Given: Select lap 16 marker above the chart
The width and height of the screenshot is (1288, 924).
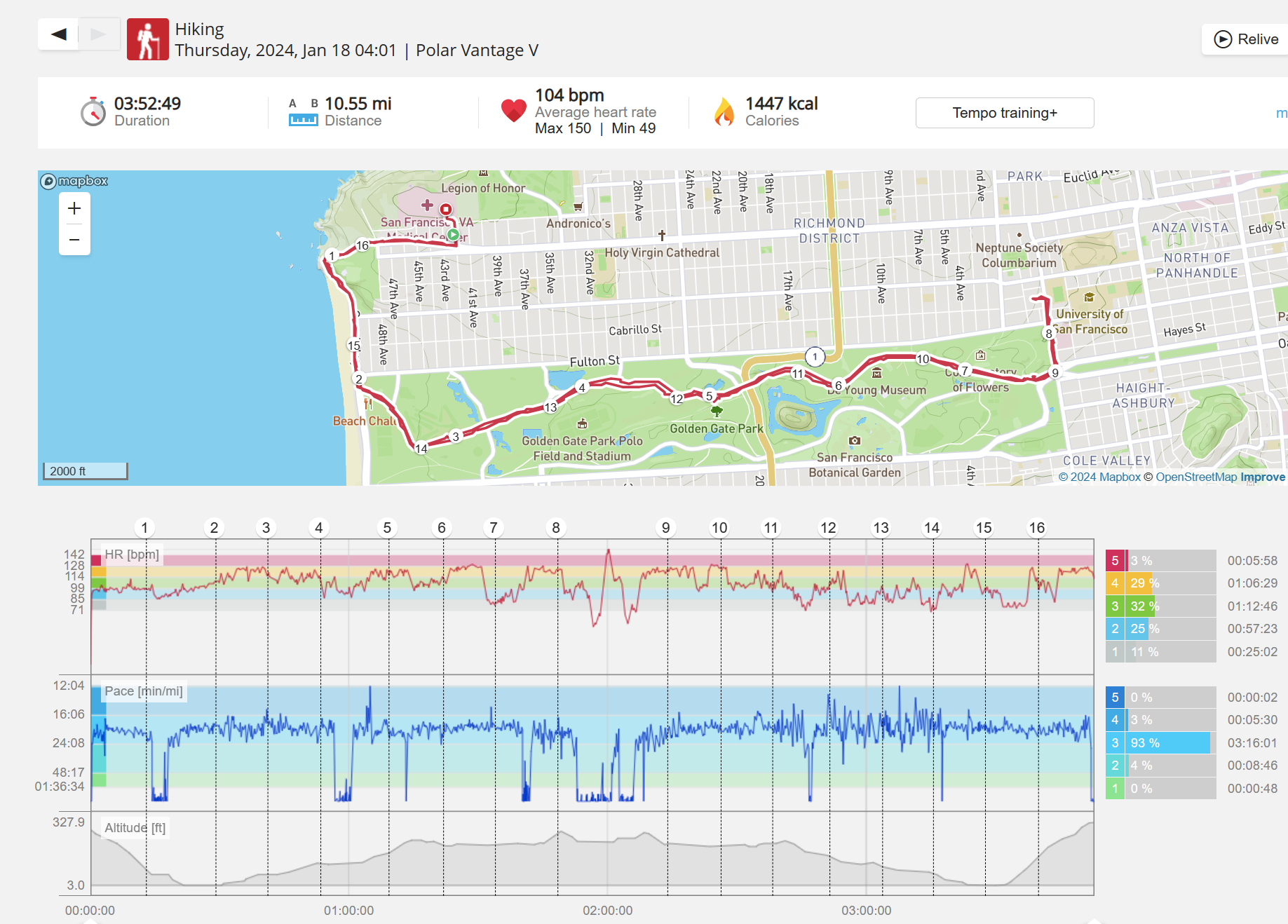Looking at the screenshot, I should (x=1036, y=527).
